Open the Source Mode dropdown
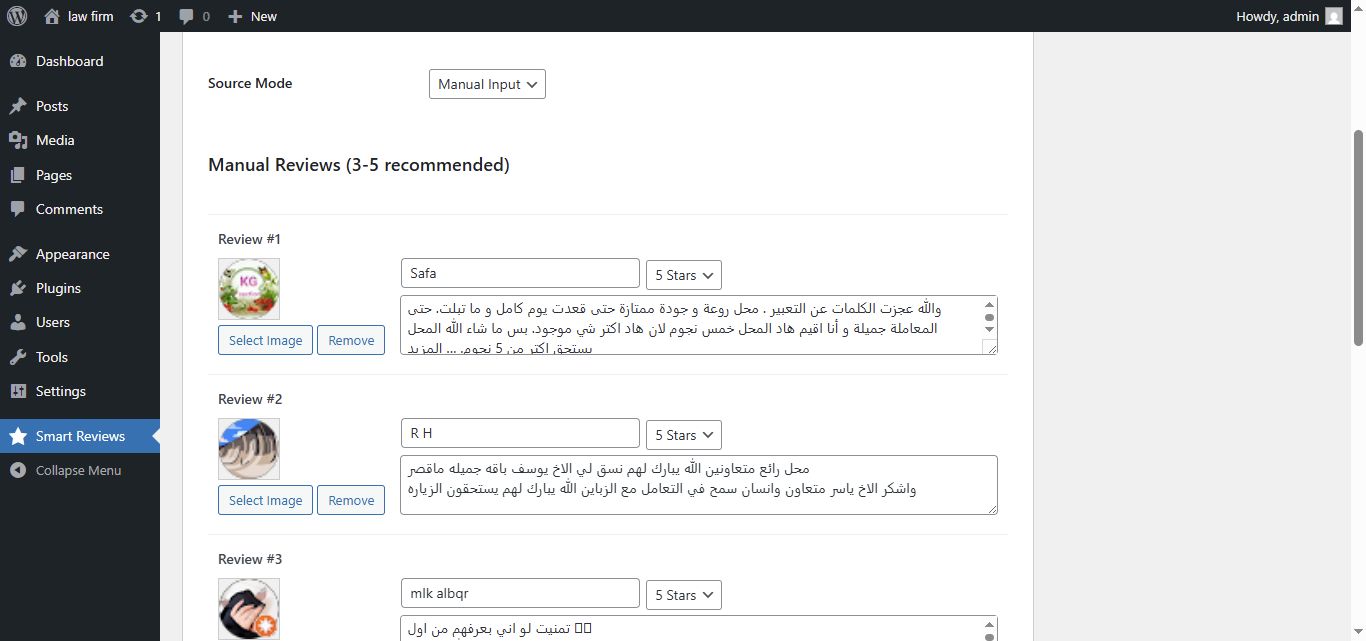This screenshot has height=641, width=1366. tap(487, 84)
